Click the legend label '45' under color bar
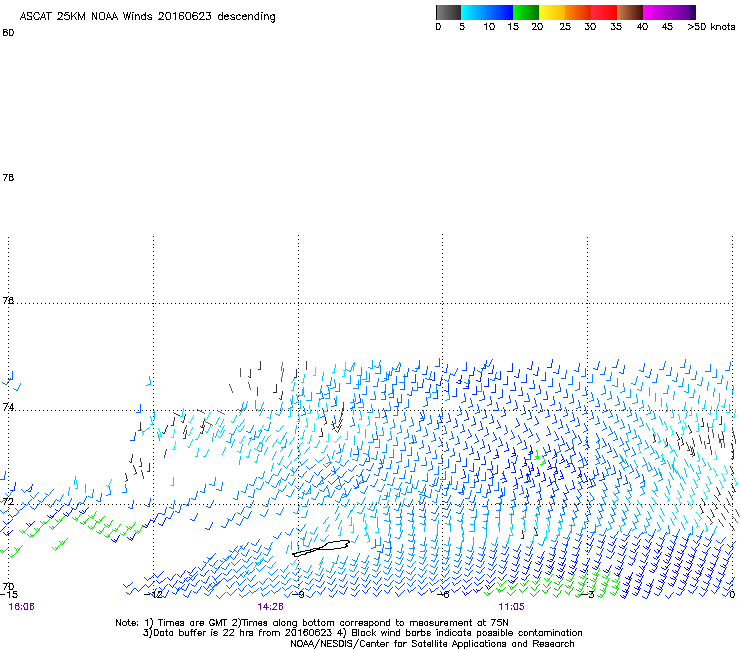 tap(667, 27)
